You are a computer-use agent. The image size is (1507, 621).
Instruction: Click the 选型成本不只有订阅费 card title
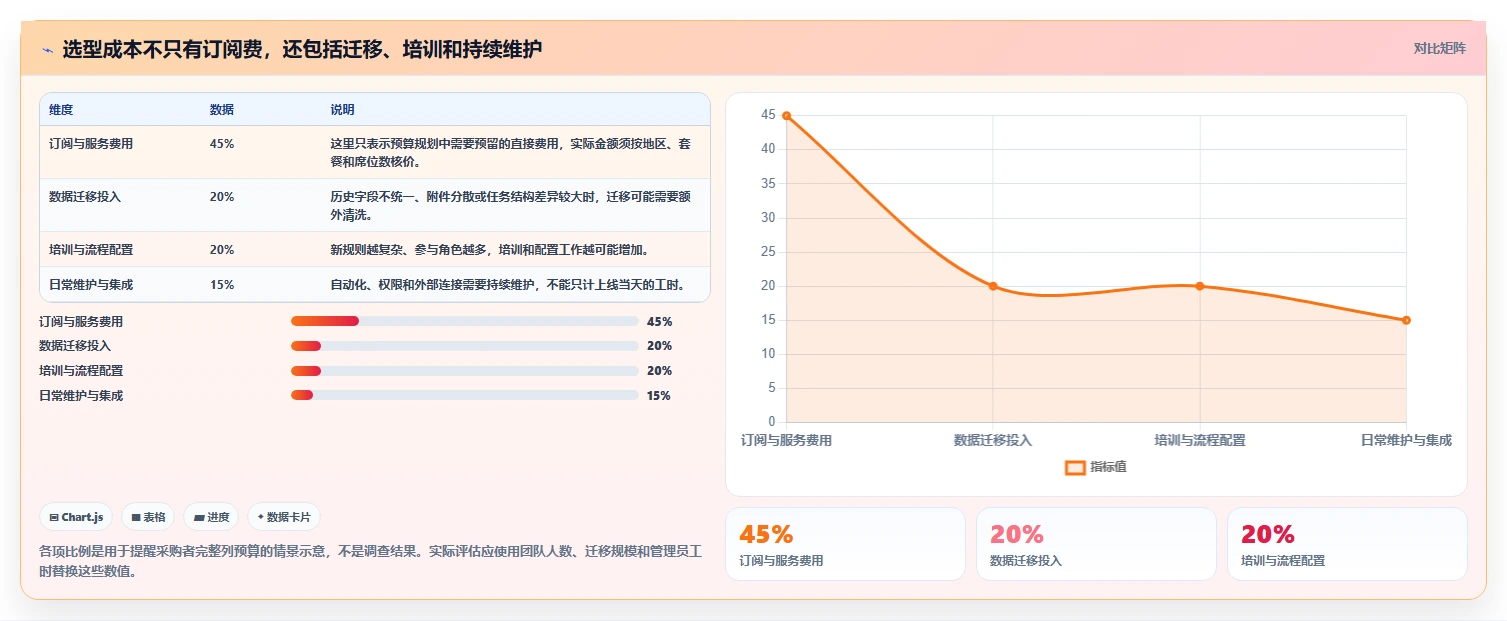click(302, 49)
